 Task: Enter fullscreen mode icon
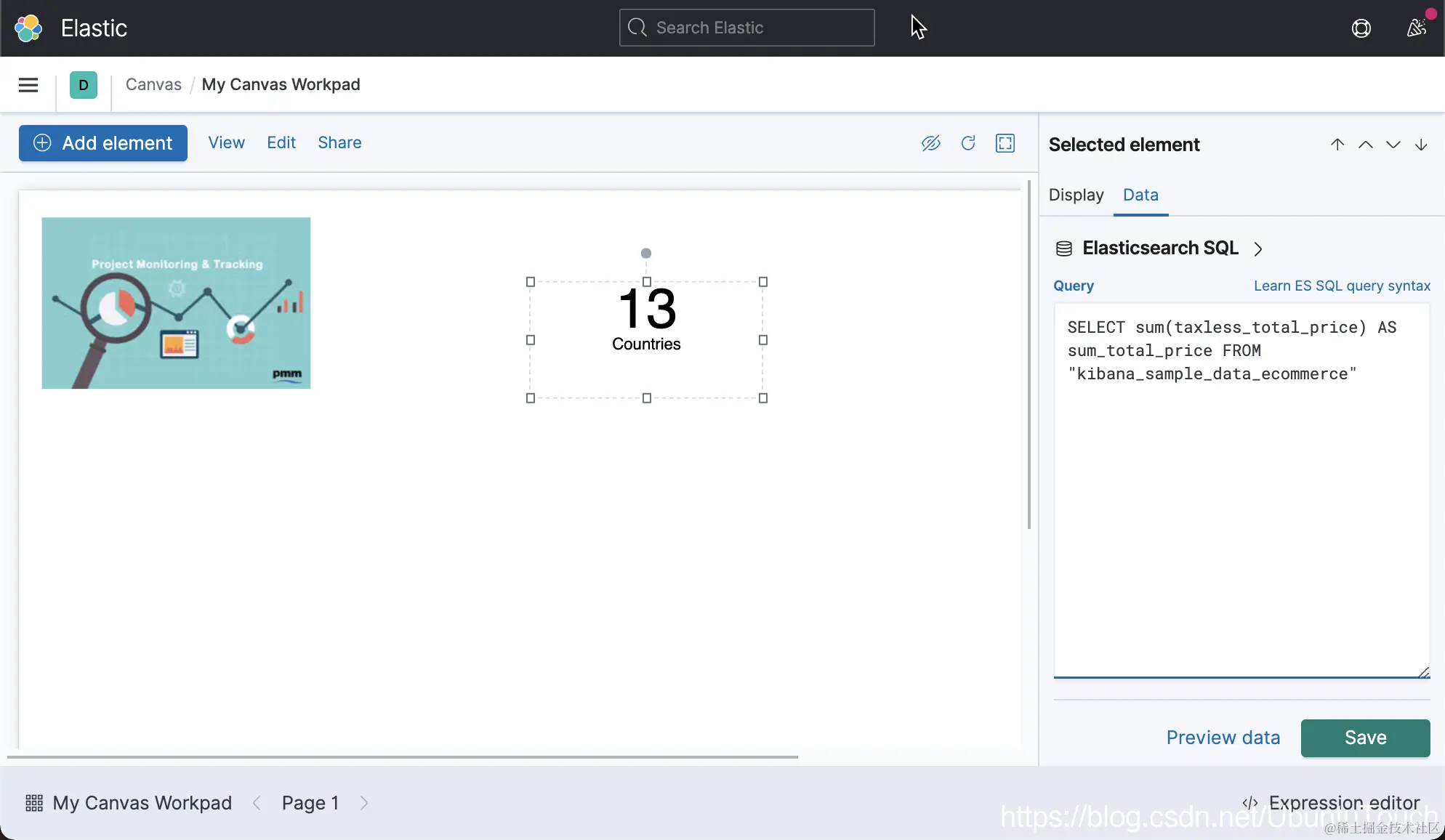pos(1005,143)
